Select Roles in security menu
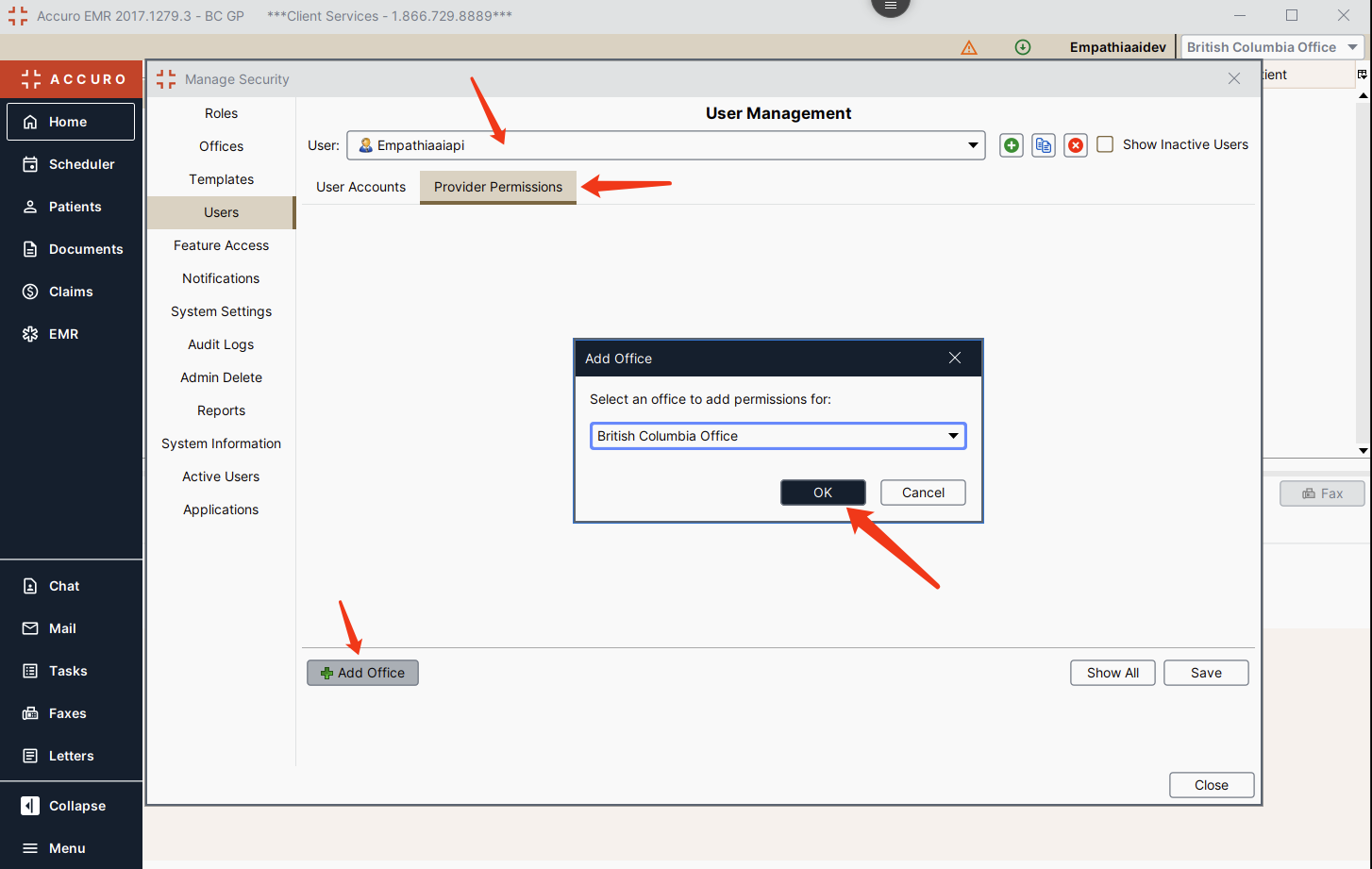 221,113
